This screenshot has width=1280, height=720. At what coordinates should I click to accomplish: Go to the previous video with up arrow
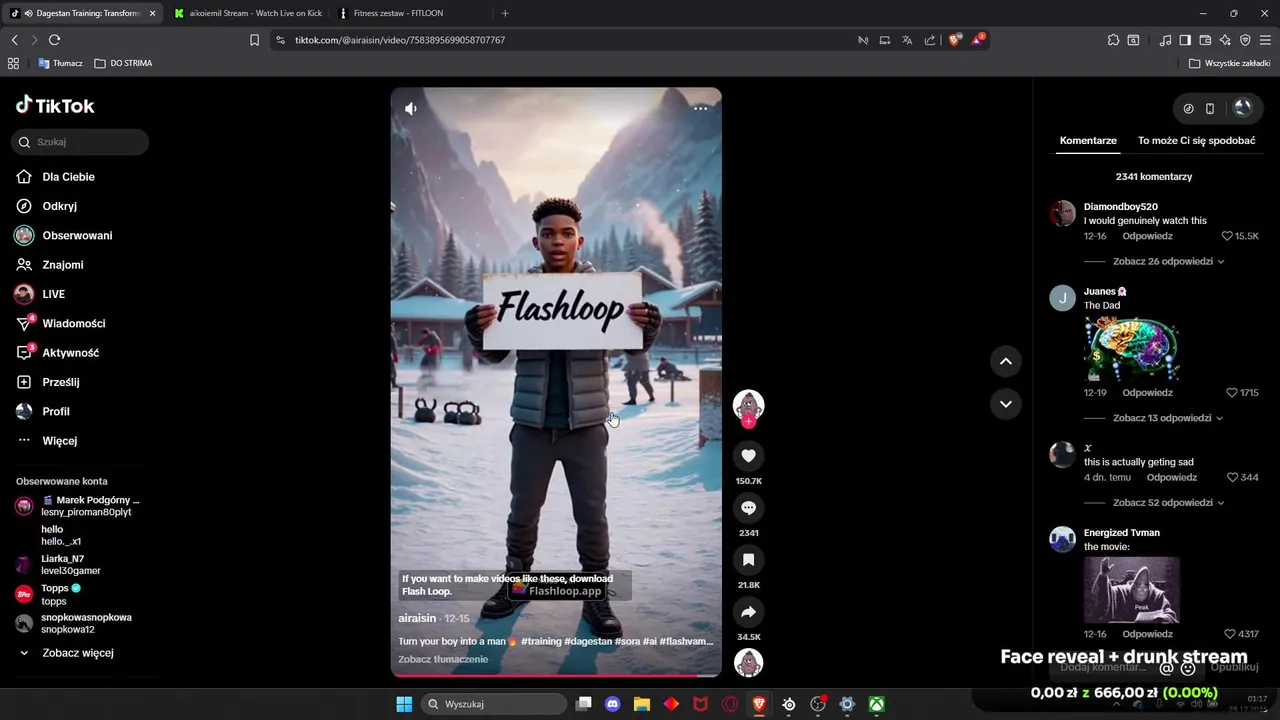coord(1006,361)
